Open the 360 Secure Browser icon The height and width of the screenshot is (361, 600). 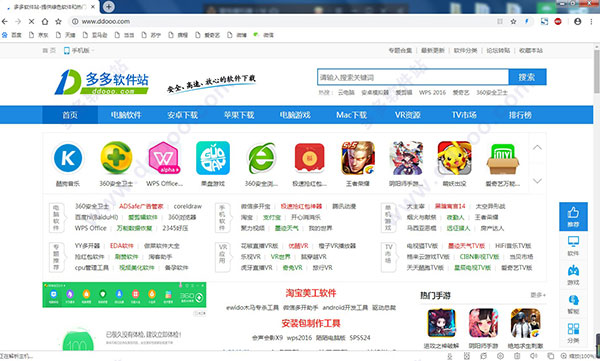[x=261, y=158]
